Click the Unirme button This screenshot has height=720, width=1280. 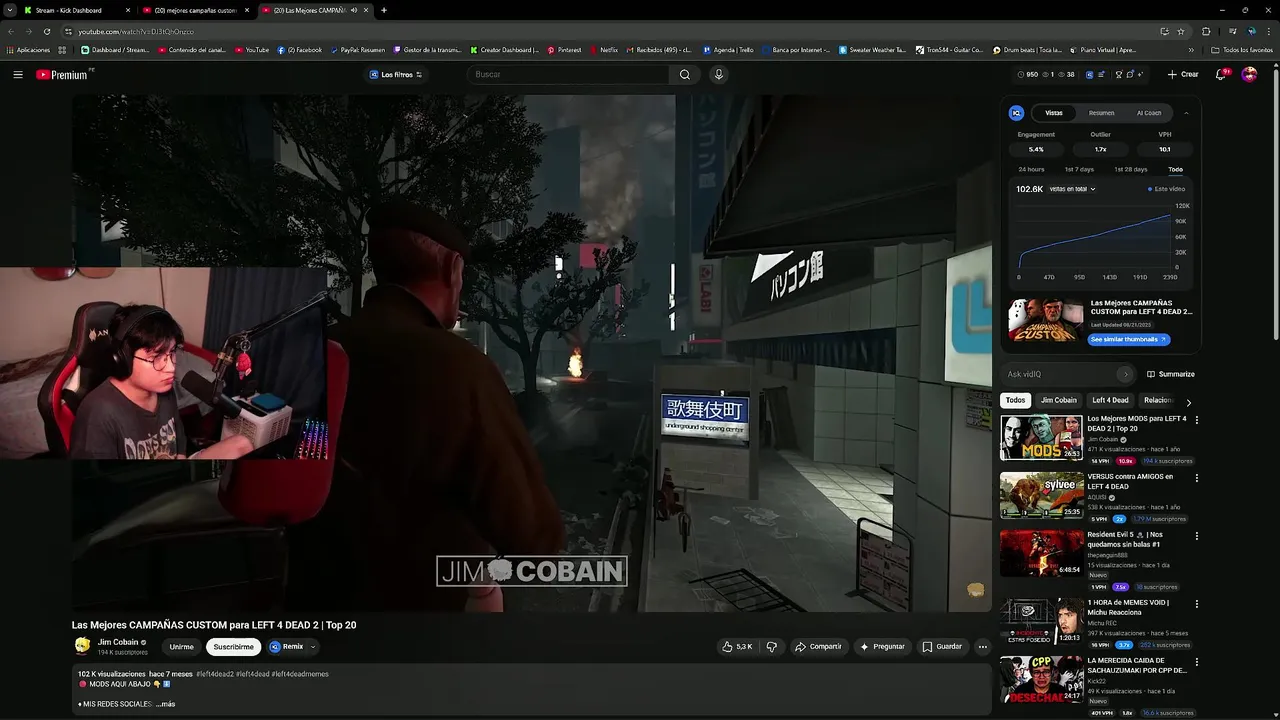(x=181, y=647)
